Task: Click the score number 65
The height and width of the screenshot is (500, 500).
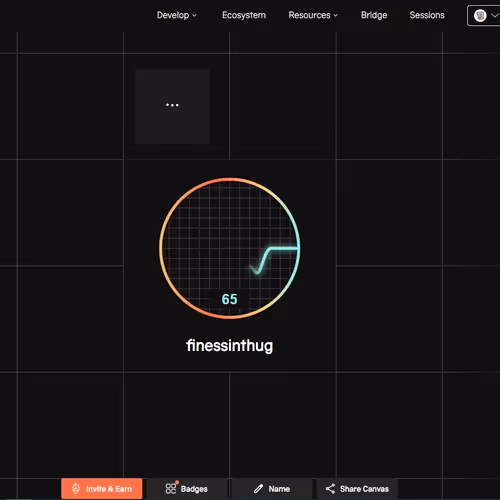Action: click(x=230, y=299)
